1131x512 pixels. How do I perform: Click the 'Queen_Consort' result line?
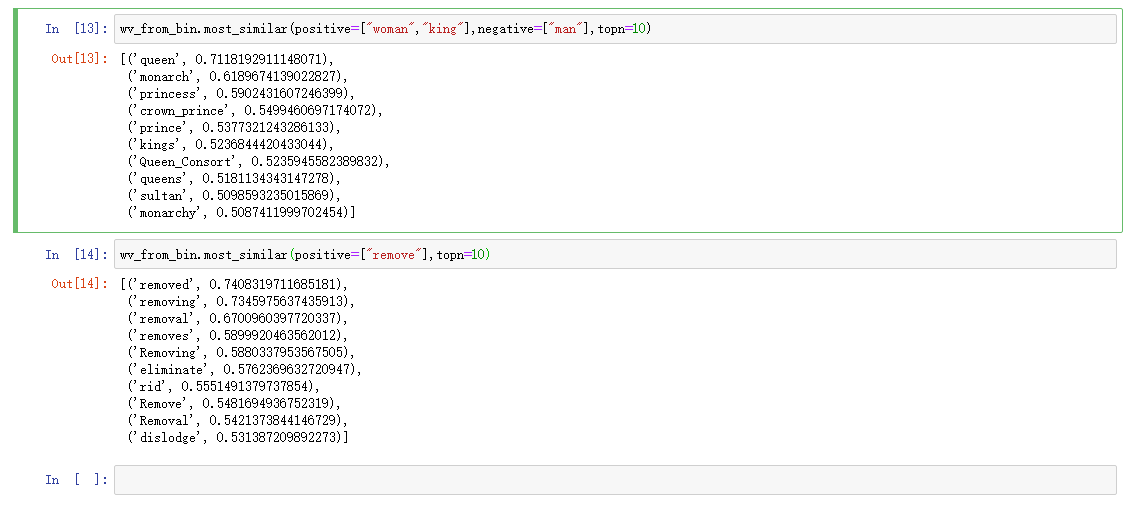coord(258,161)
